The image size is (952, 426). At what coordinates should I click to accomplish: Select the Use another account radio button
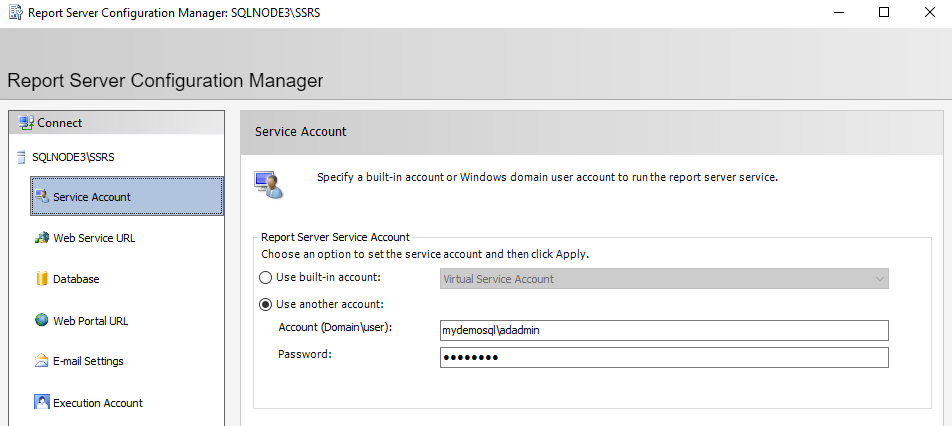pyautogui.click(x=266, y=304)
